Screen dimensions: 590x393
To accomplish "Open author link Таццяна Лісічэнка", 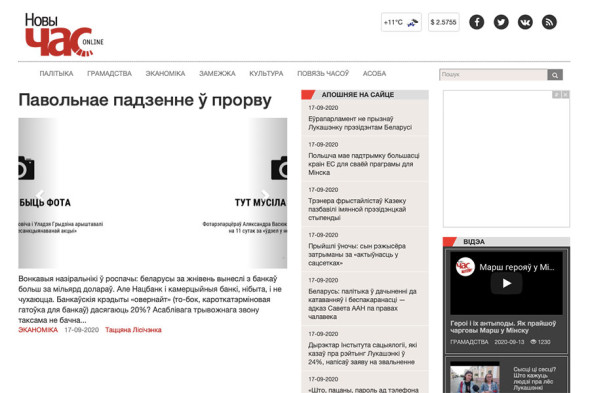I will tap(133, 330).
